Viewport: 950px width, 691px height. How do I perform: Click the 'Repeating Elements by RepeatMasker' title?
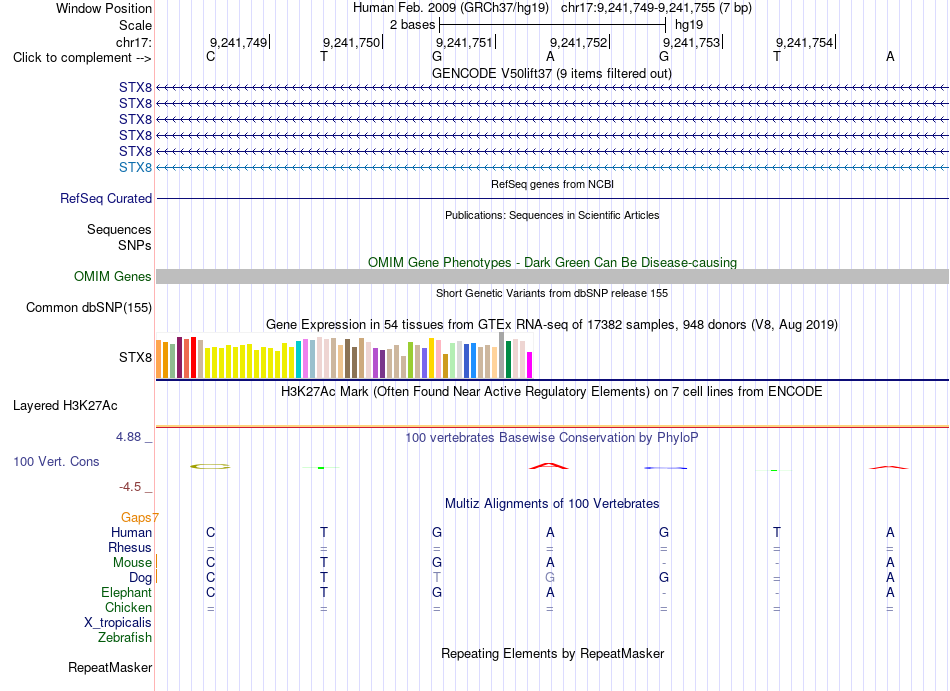point(552,653)
